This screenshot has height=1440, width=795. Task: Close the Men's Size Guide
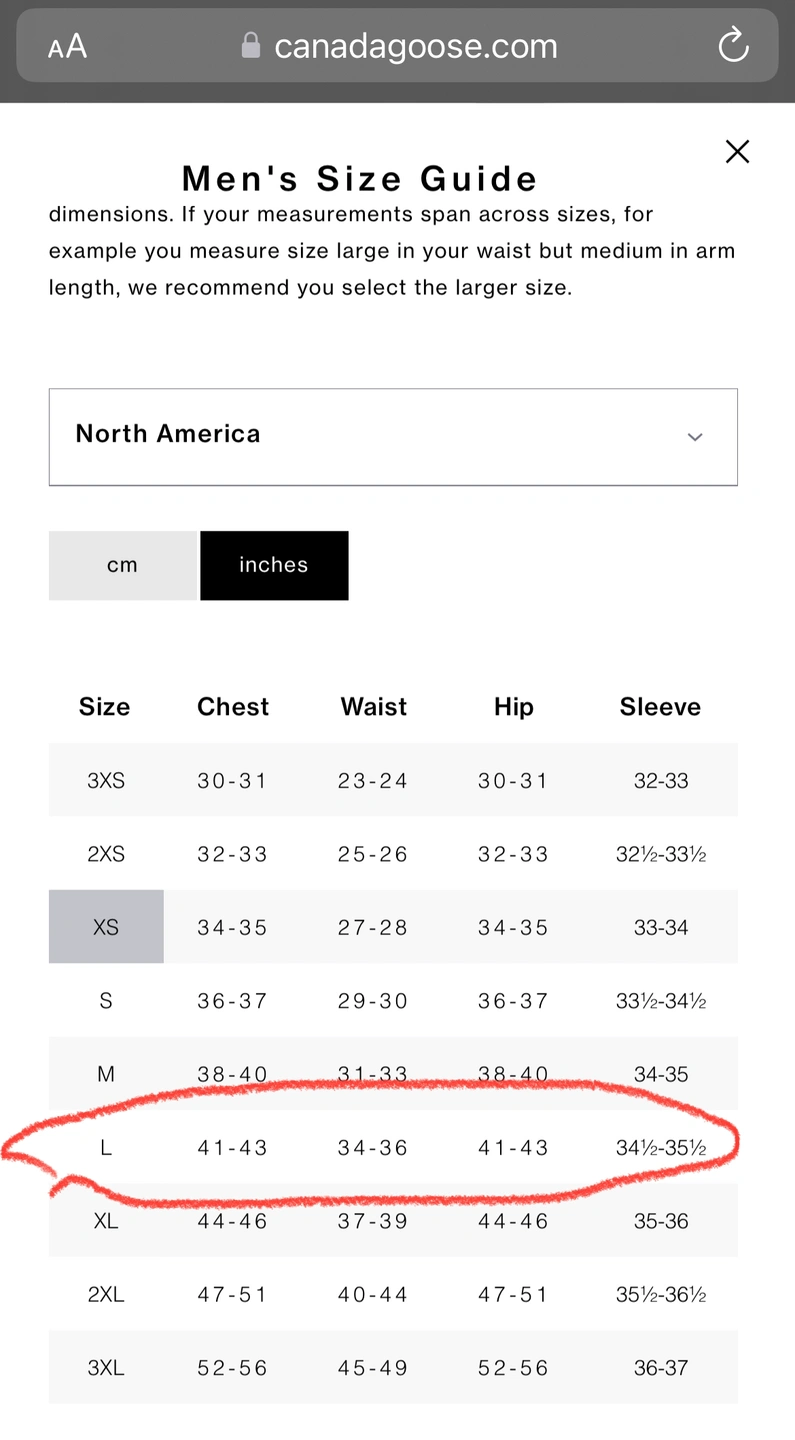pos(737,151)
